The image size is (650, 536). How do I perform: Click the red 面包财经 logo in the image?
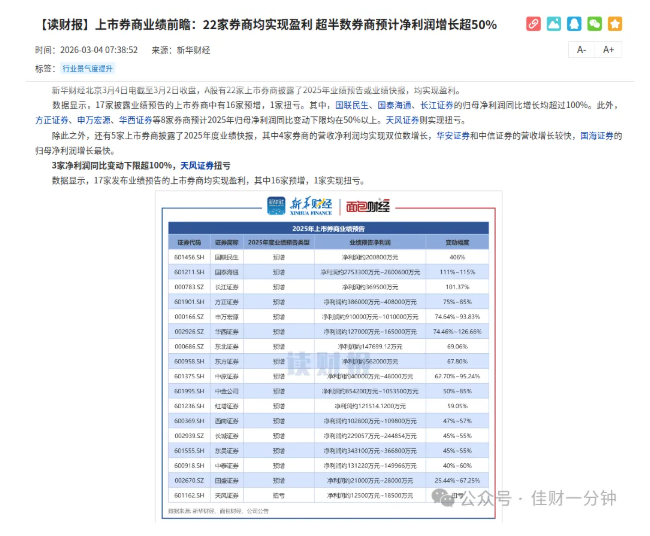click(x=368, y=206)
